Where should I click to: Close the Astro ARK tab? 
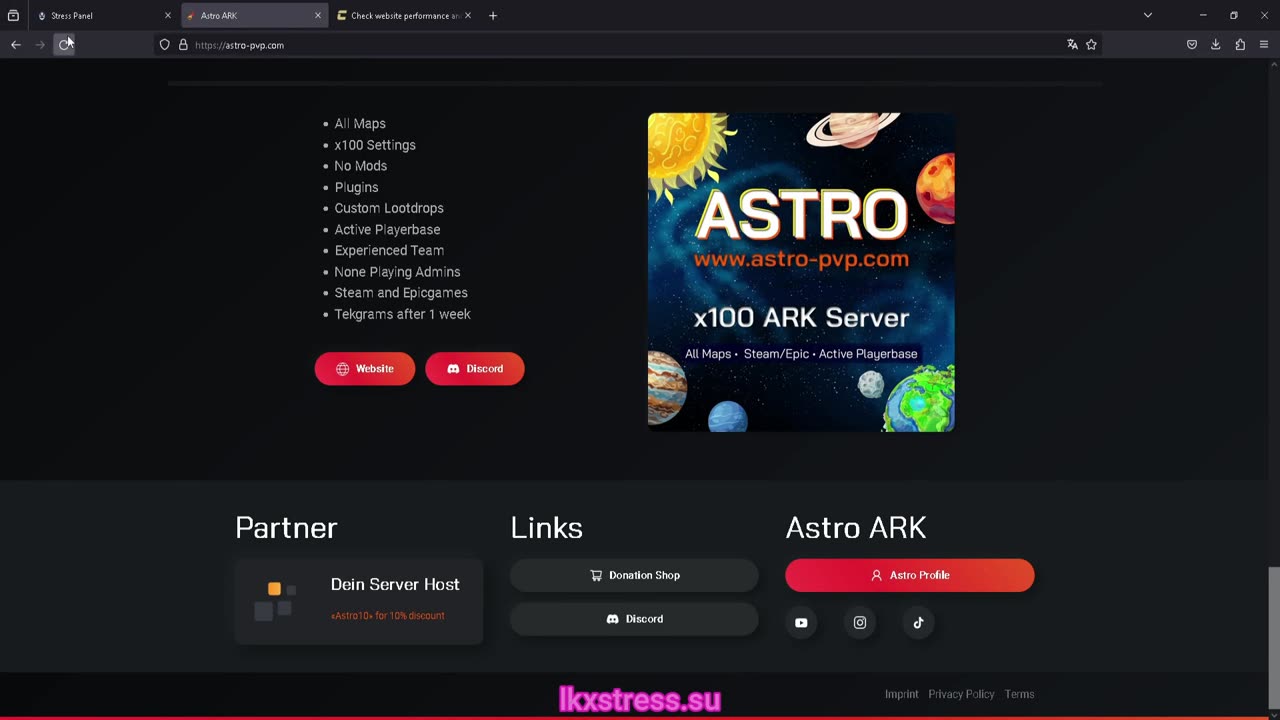tap(318, 16)
